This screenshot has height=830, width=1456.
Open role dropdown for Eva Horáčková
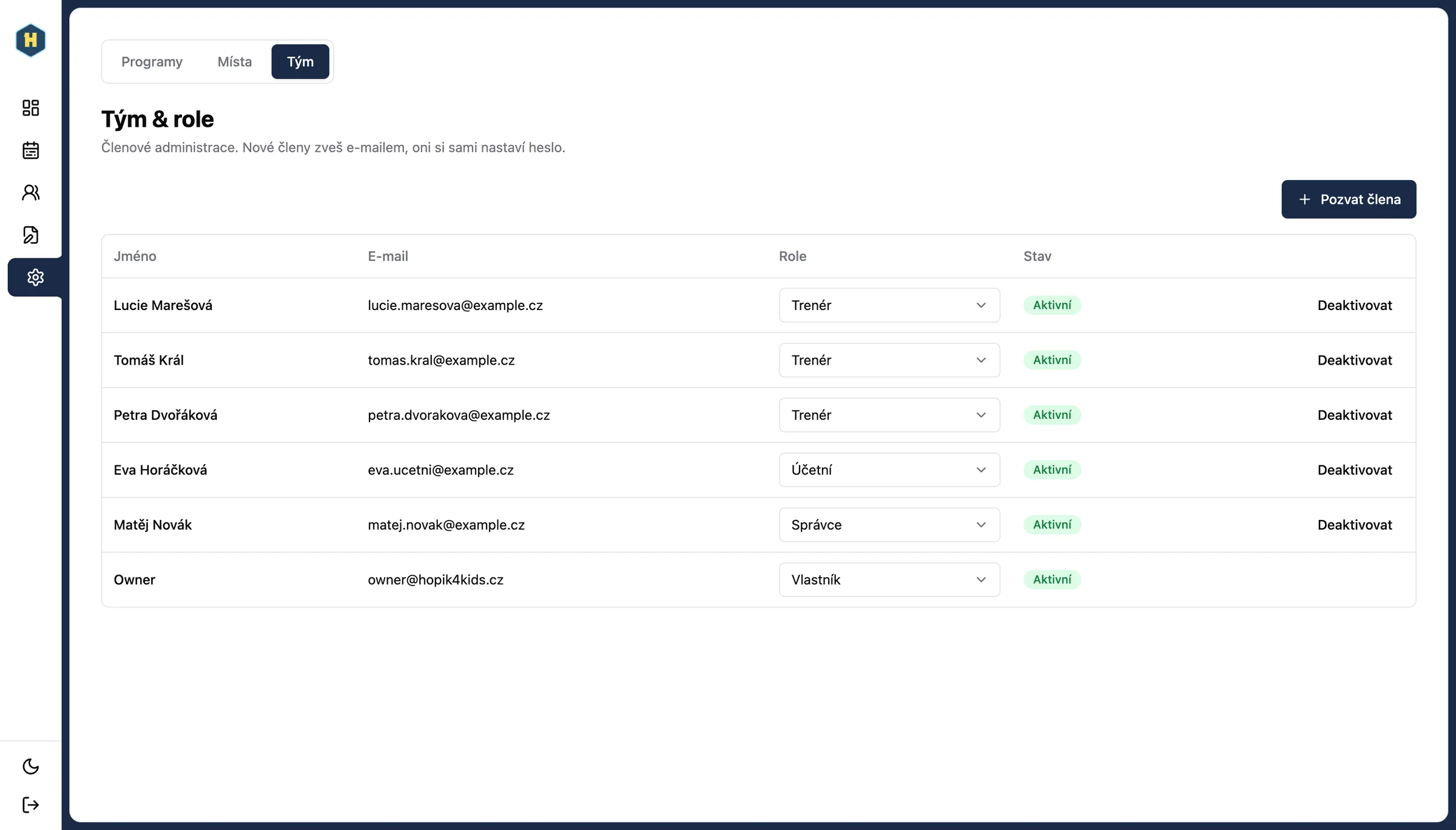pyautogui.click(x=889, y=470)
